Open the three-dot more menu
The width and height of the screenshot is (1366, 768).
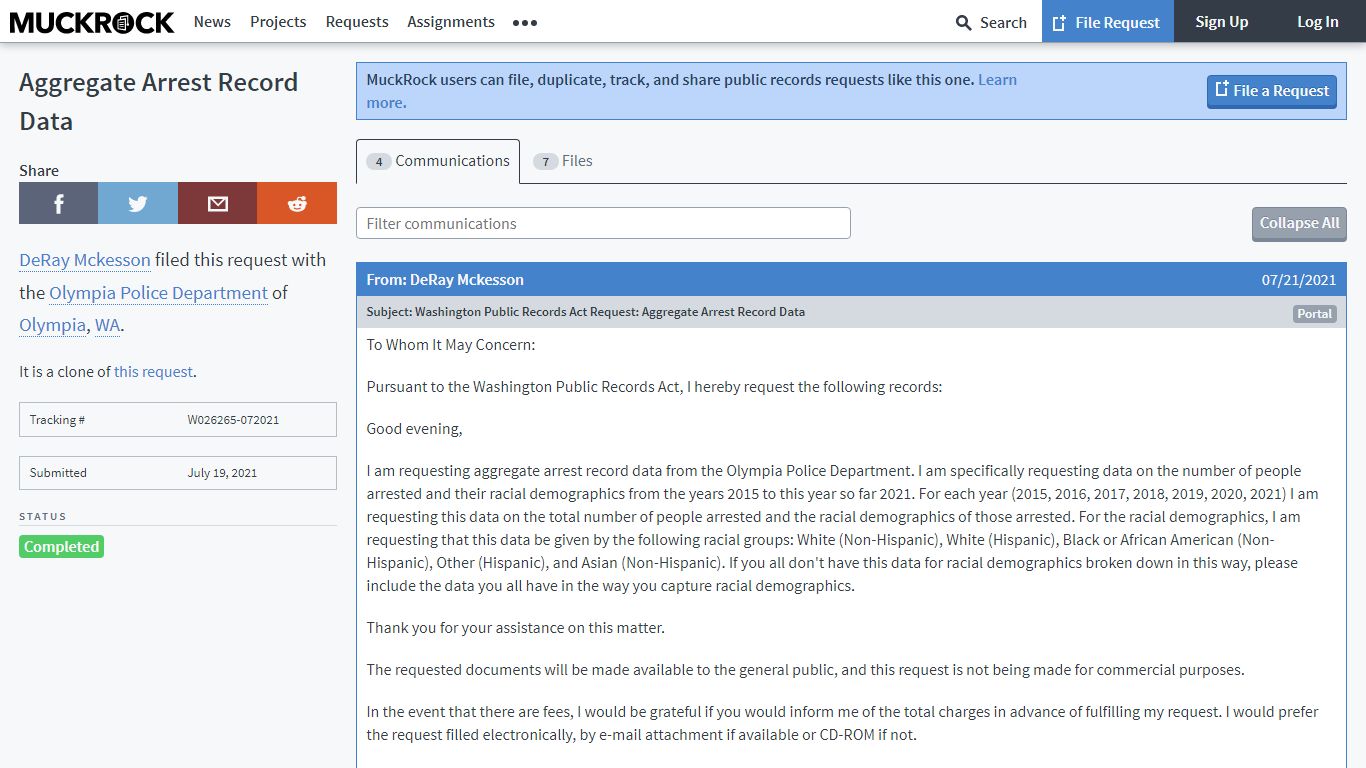click(x=525, y=22)
